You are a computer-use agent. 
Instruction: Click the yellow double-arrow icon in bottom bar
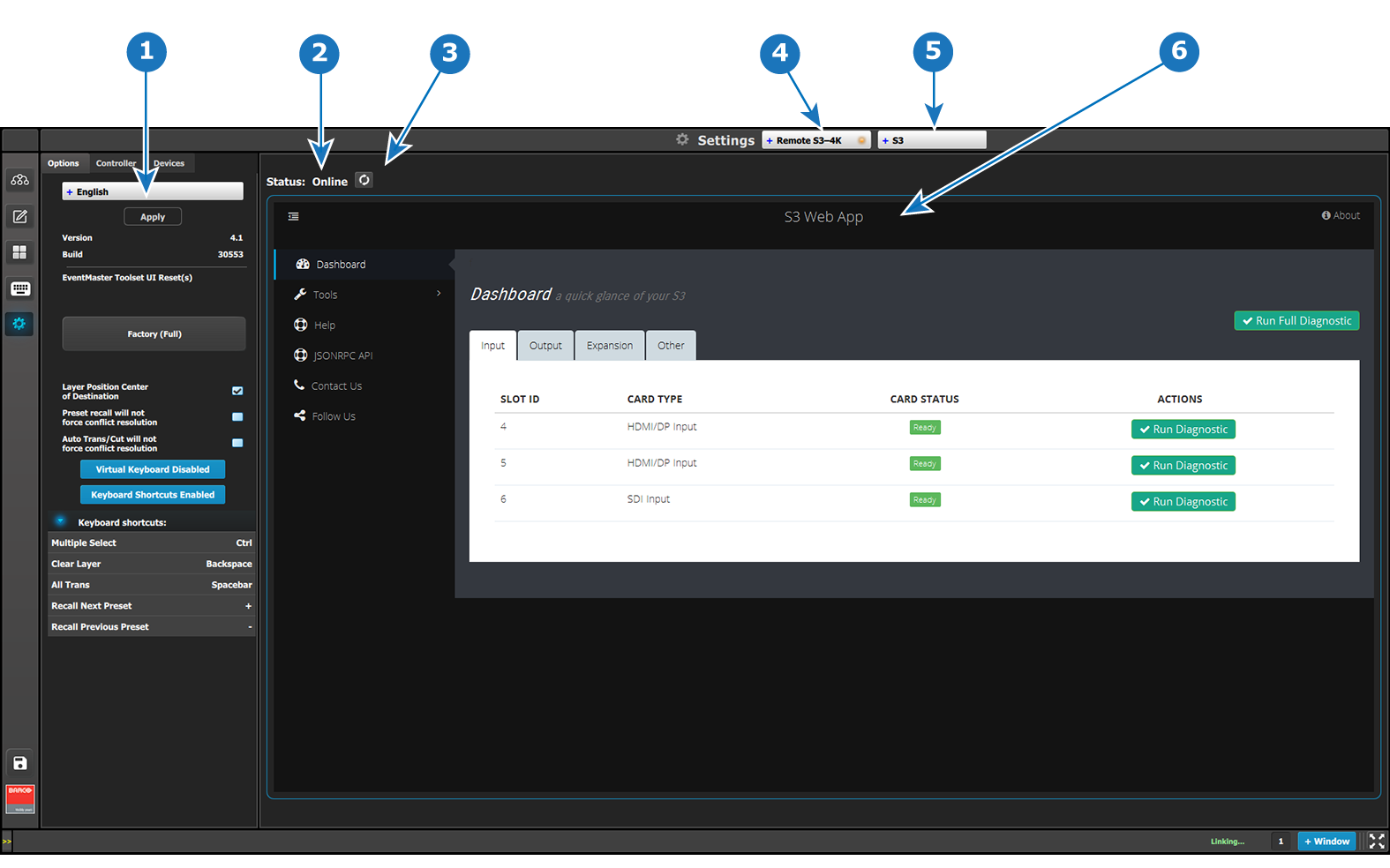7,842
